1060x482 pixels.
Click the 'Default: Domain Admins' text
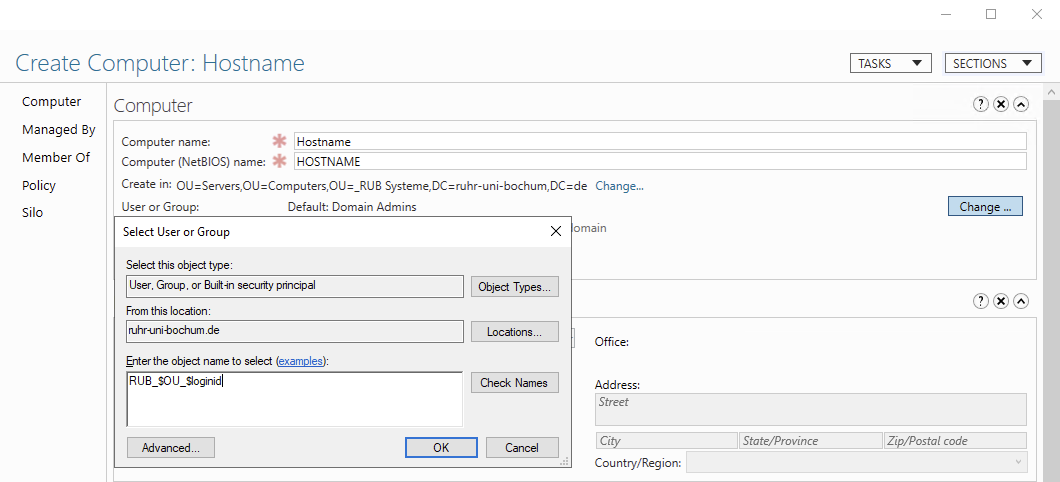pos(352,207)
